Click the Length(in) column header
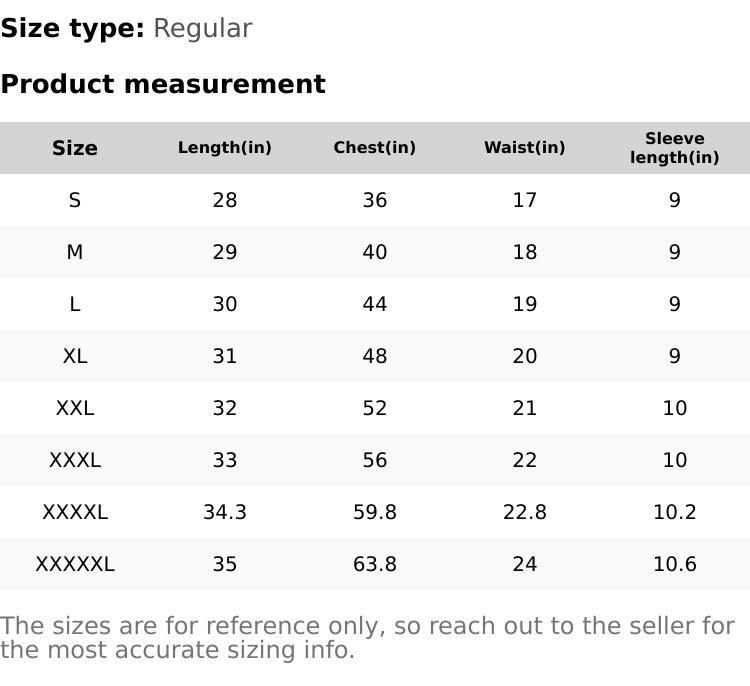Screen dimensions: 750x686 coord(225,148)
